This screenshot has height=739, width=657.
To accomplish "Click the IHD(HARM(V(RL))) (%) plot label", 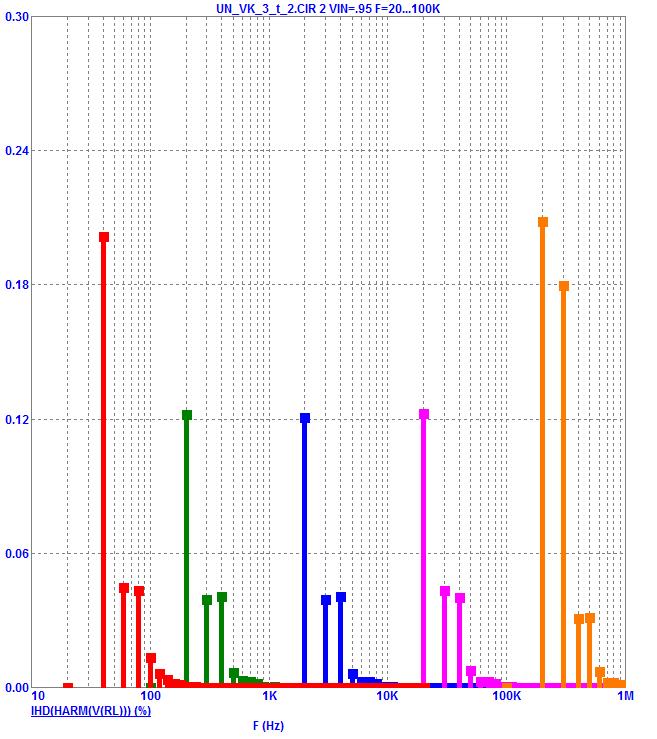I will pyautogui.click(x=91, y=711).
